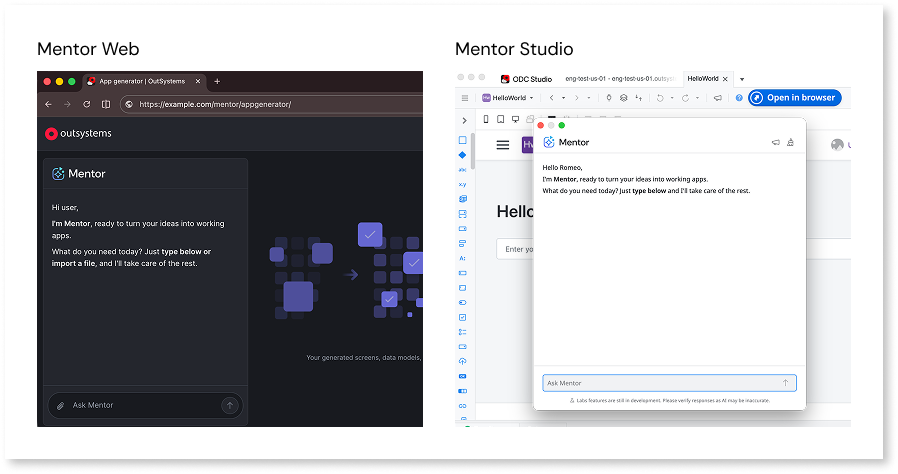Click megaphone feedback icon in Studio toolbar
Image resolution: width=898 pixels, height=474 pixels.
pos(718,98)
